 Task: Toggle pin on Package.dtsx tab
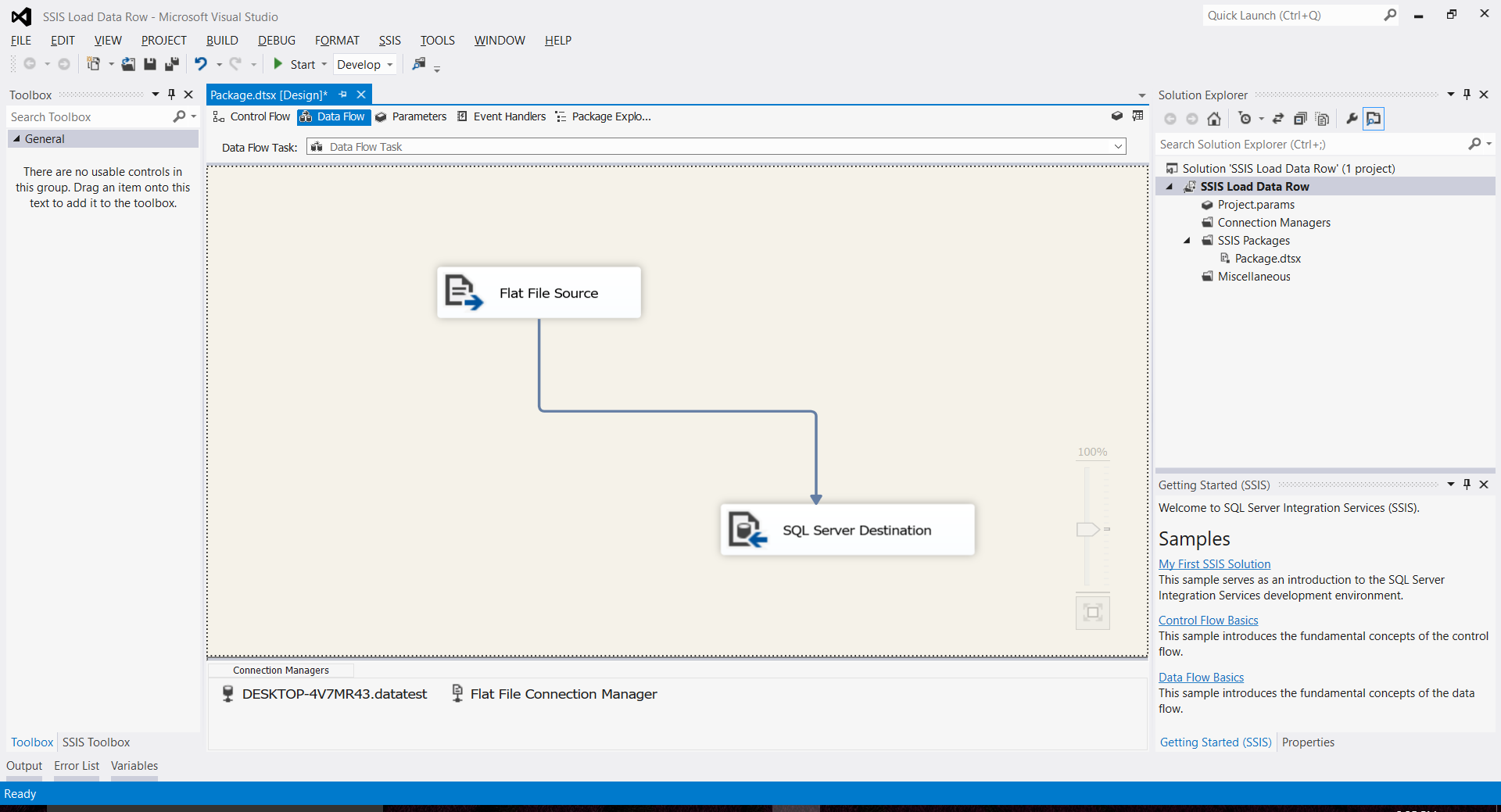point(342,95)
